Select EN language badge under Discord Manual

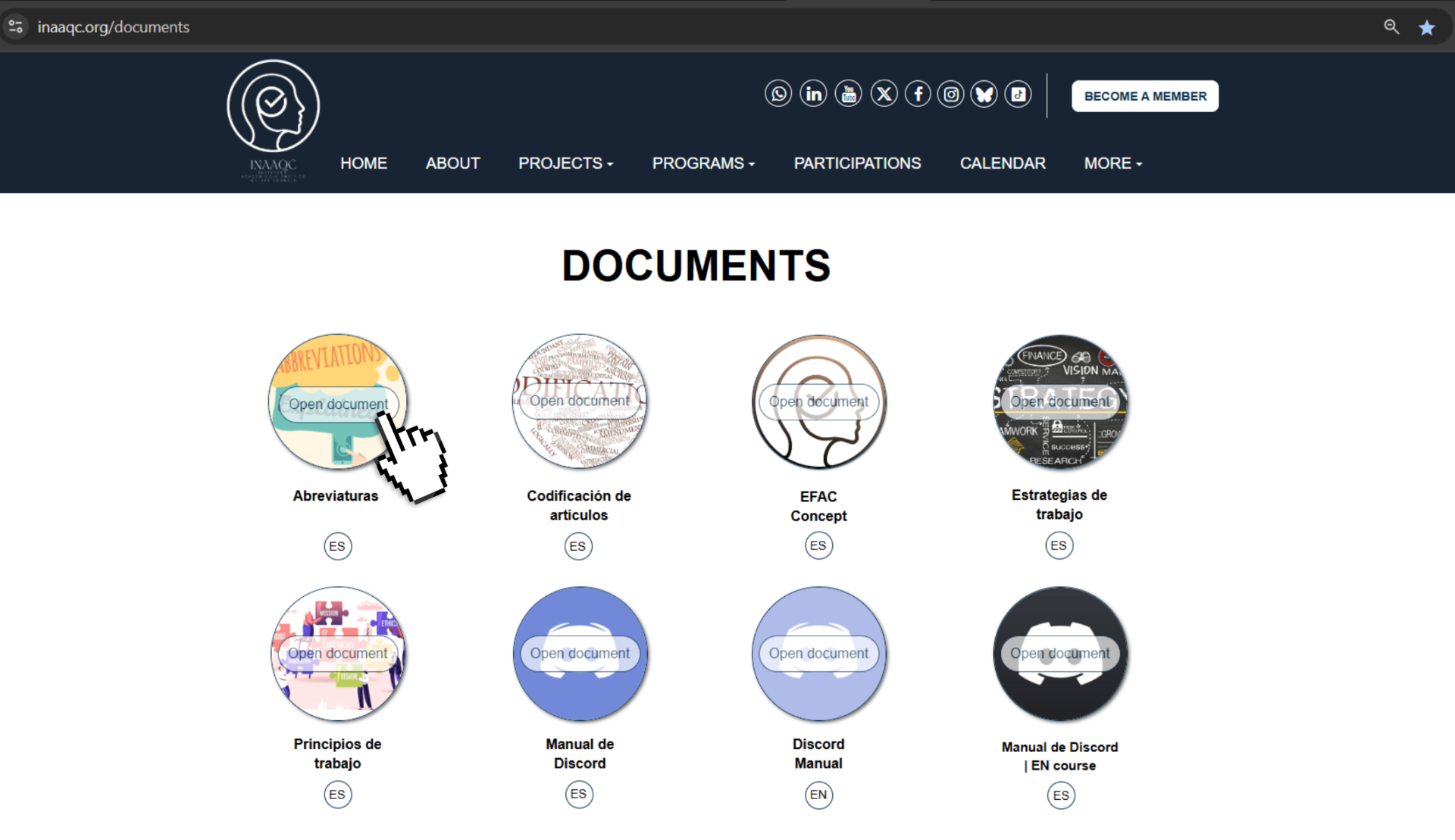tap(818, 795)
